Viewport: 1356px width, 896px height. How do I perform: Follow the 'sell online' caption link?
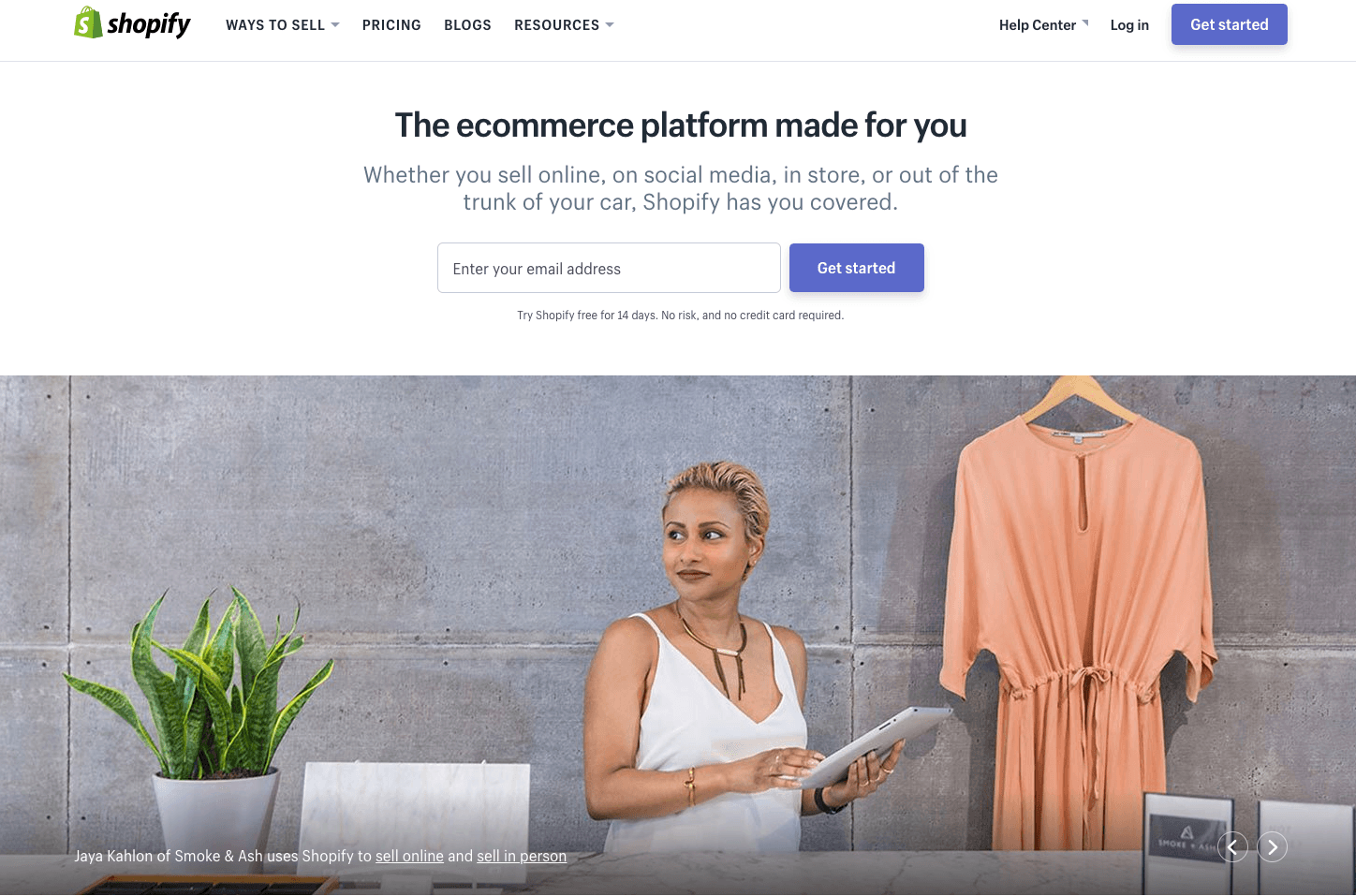[x=409, y=856]
